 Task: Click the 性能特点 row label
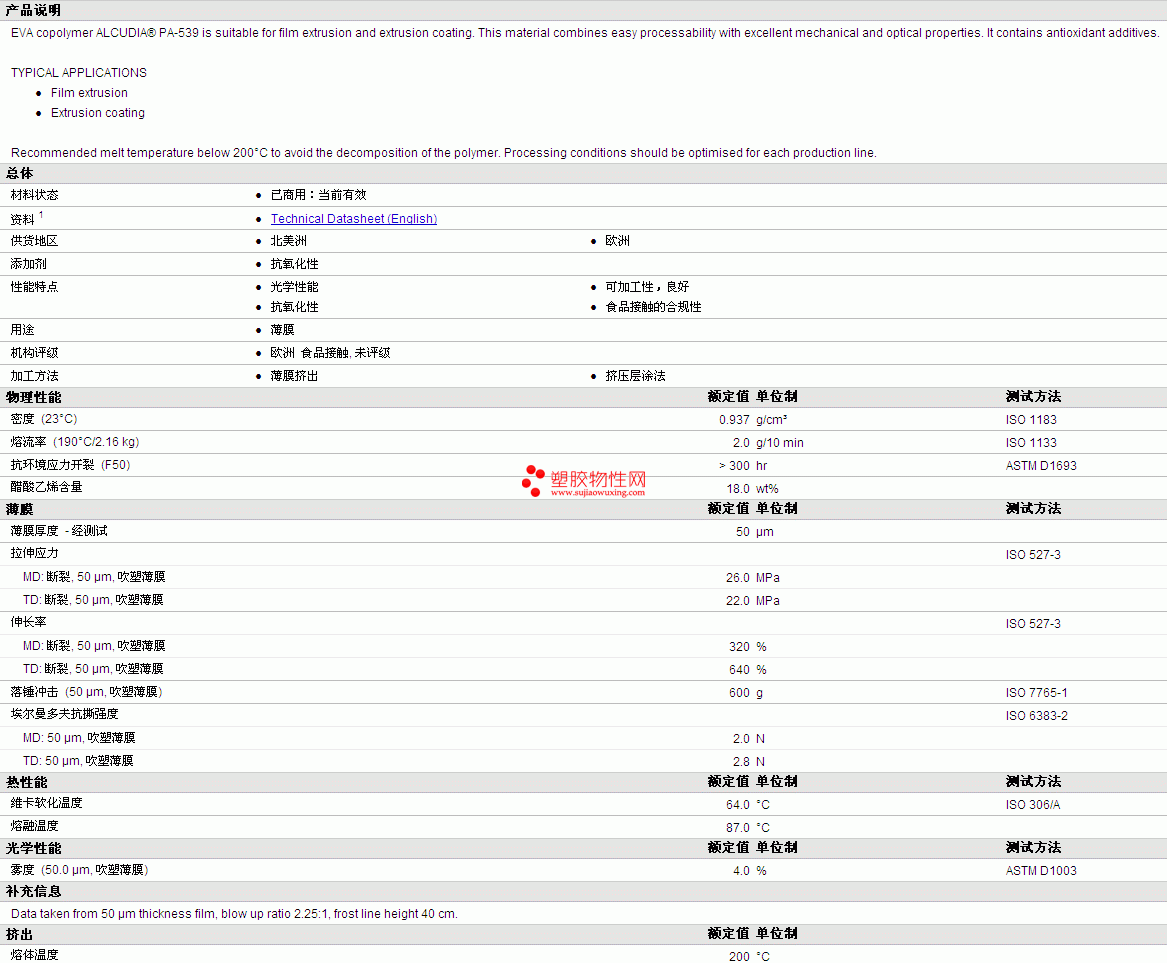tap(34, 287)
